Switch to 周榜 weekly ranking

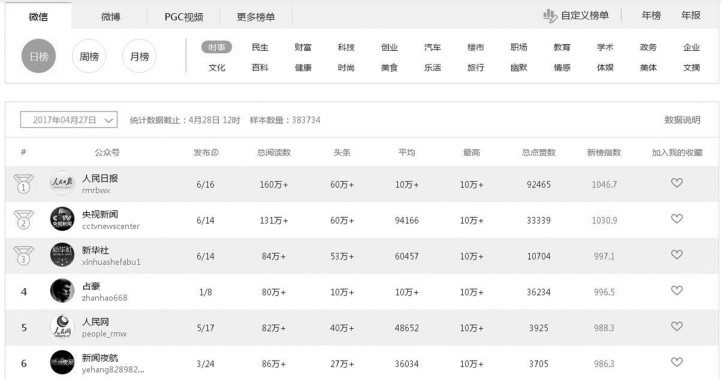[x=89, y=56]
